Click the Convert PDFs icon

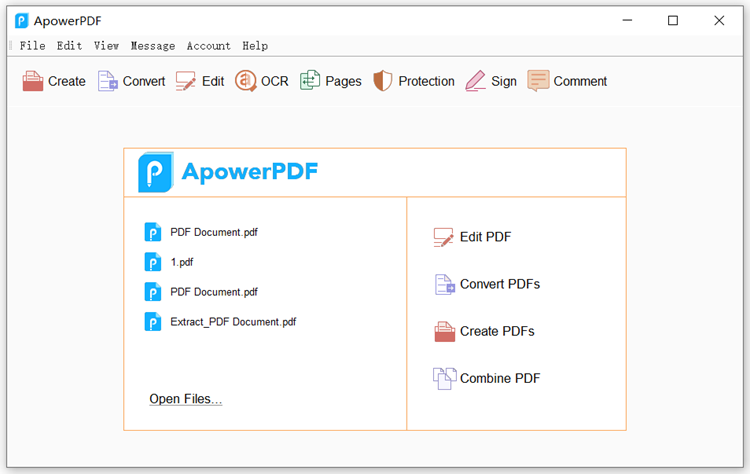445,284
